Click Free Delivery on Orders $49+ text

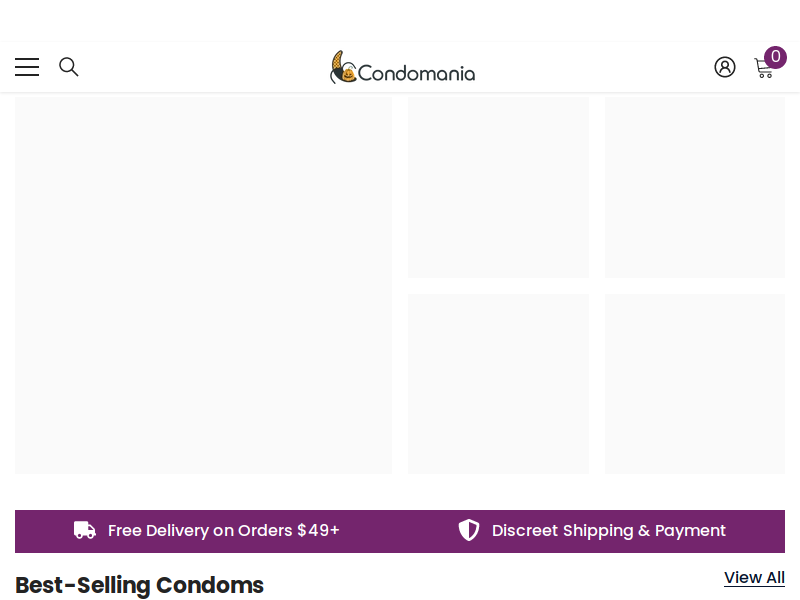coord(223,531)
